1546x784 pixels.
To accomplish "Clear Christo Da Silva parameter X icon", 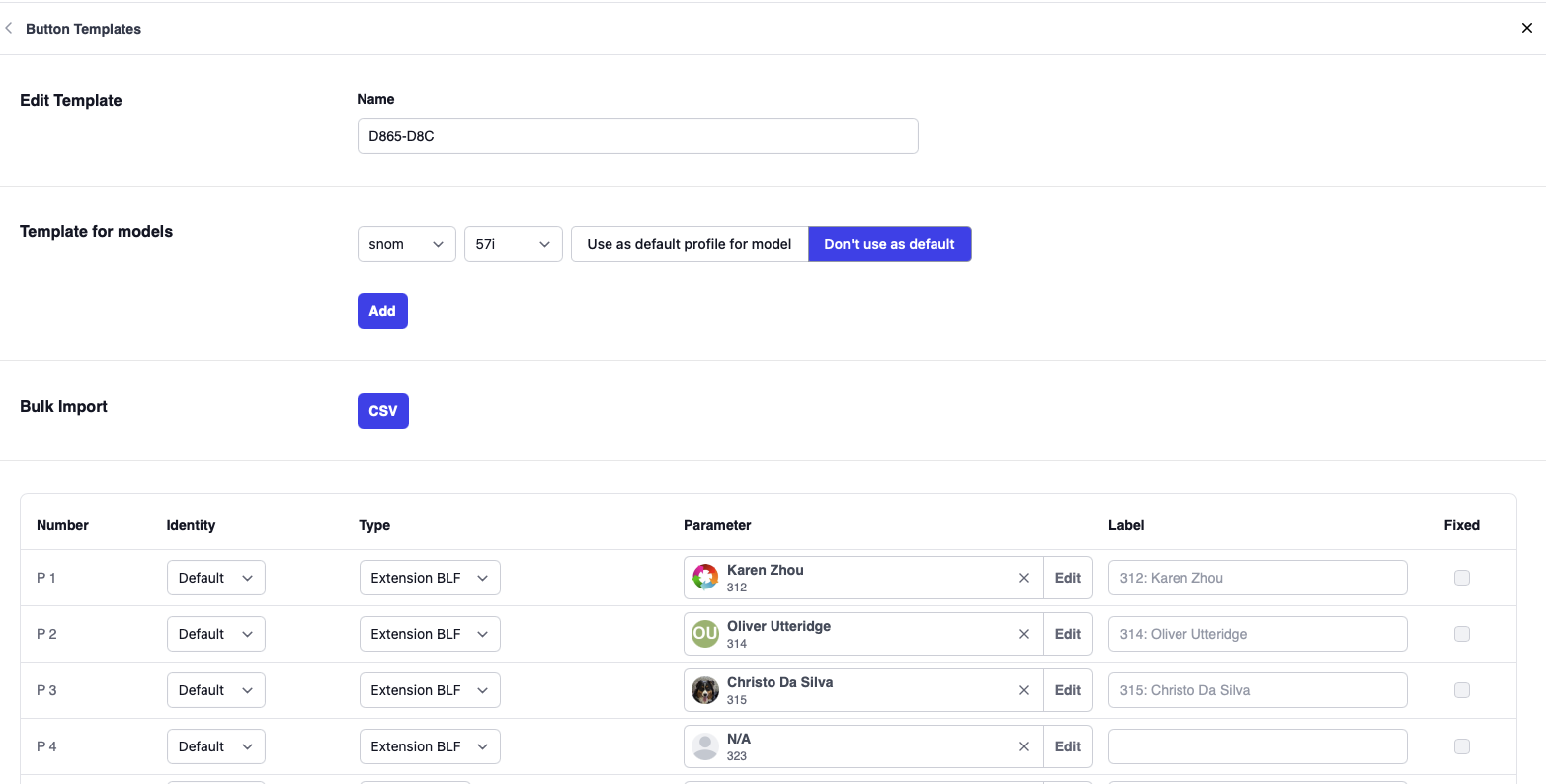I will point(1023,691).
